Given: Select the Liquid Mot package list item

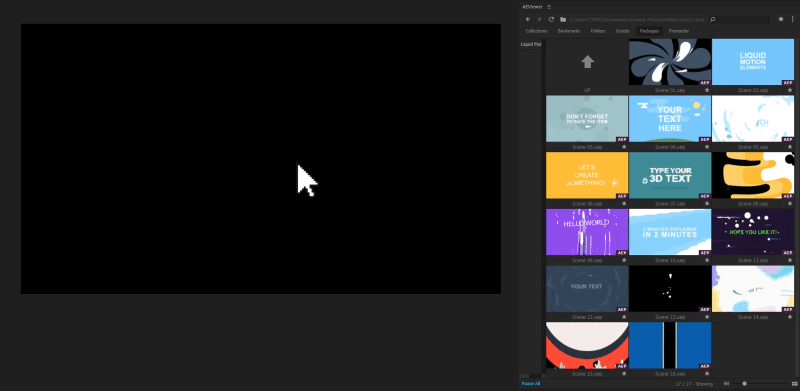Looking at the screenshot, I should (x=531, y=44).
